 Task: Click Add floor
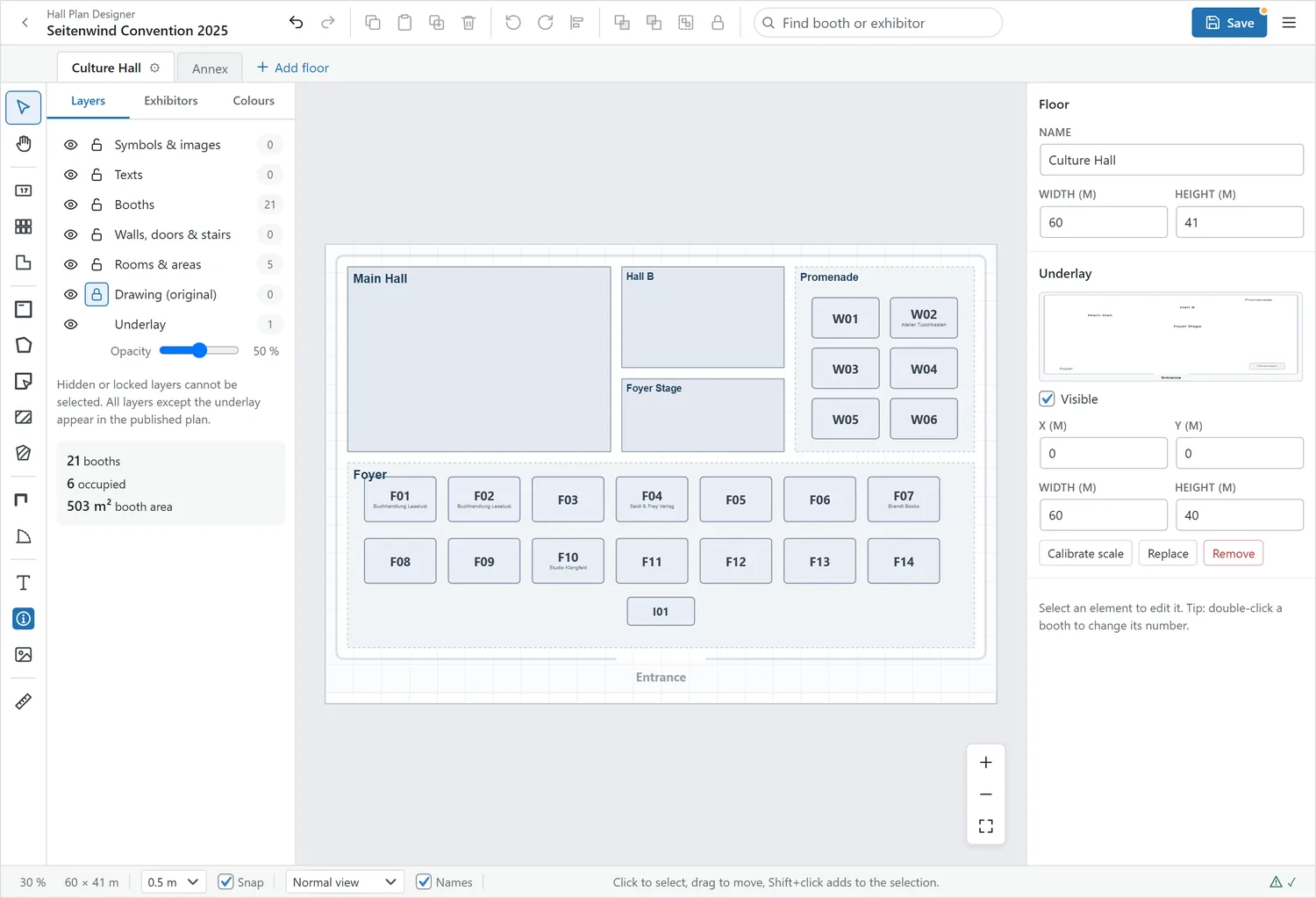point(293,68)
